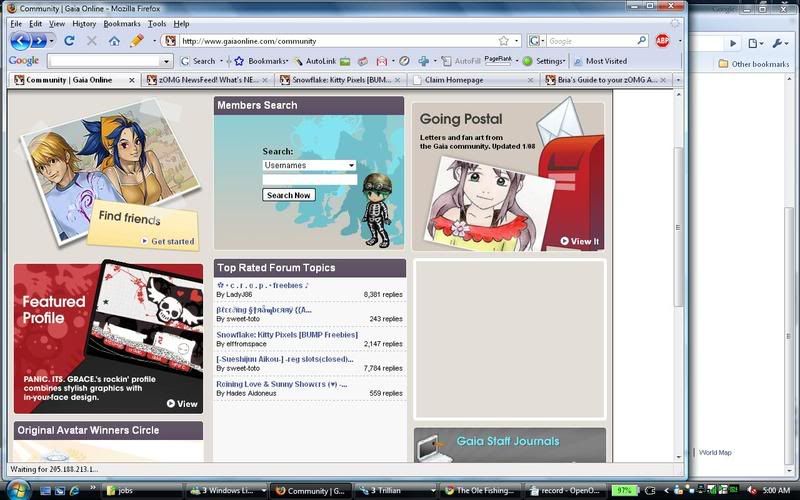Open the Most Visited bookmarks folder
The height and width of the screenshot is (500, 800).
(x=600, y=61)
